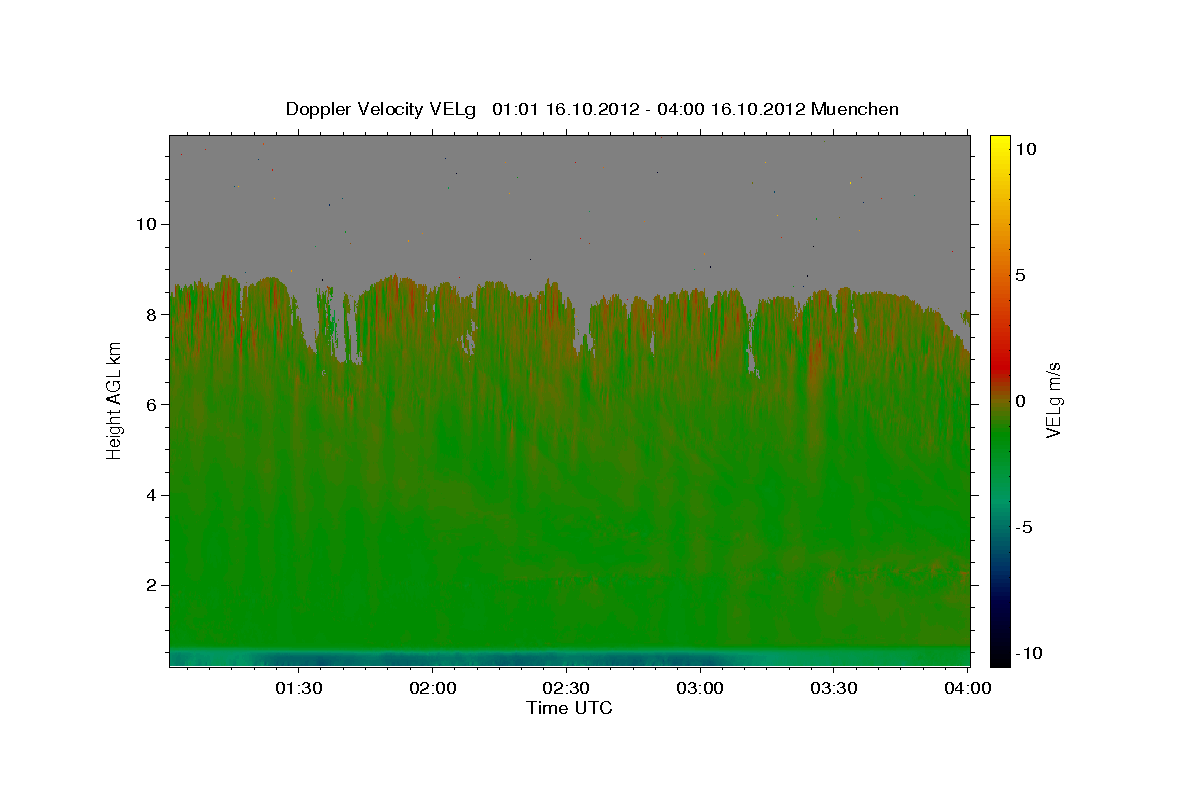This screenshot has width=1200, height=800.
Task: Click the yellow top of the colorbar
Action: pos(999,141)
